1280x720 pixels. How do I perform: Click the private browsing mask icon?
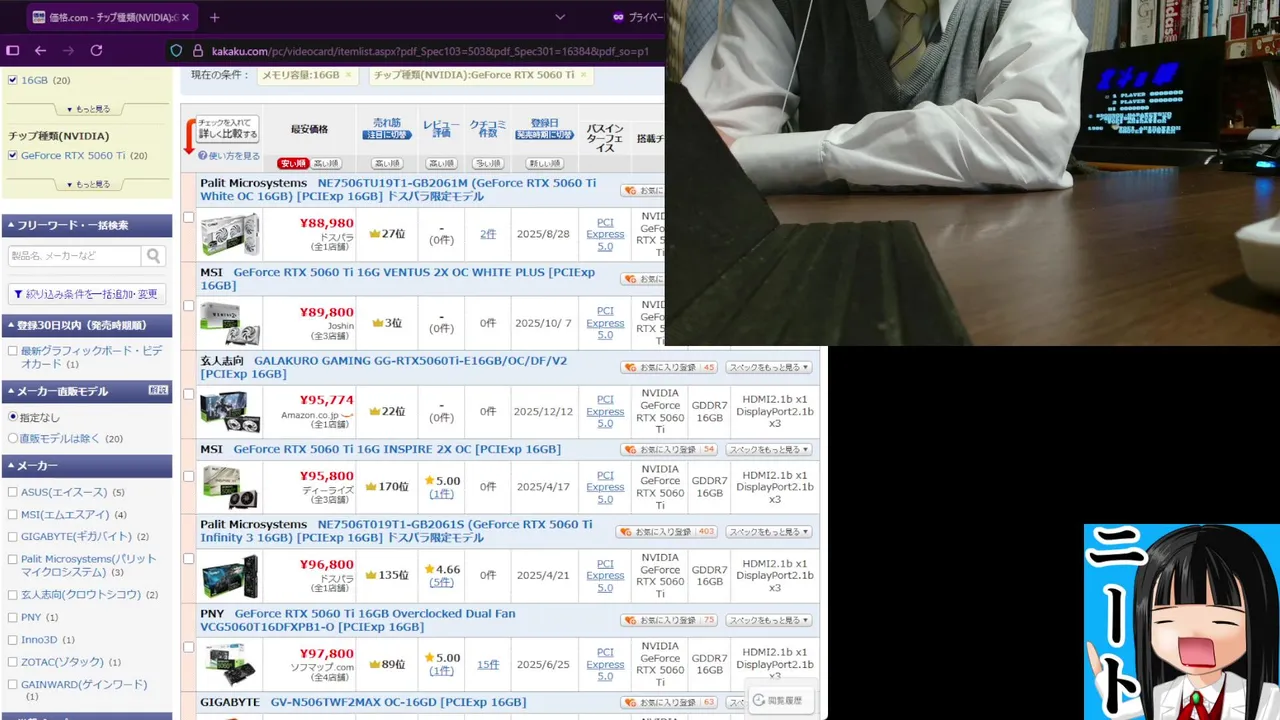coord(618,17)
